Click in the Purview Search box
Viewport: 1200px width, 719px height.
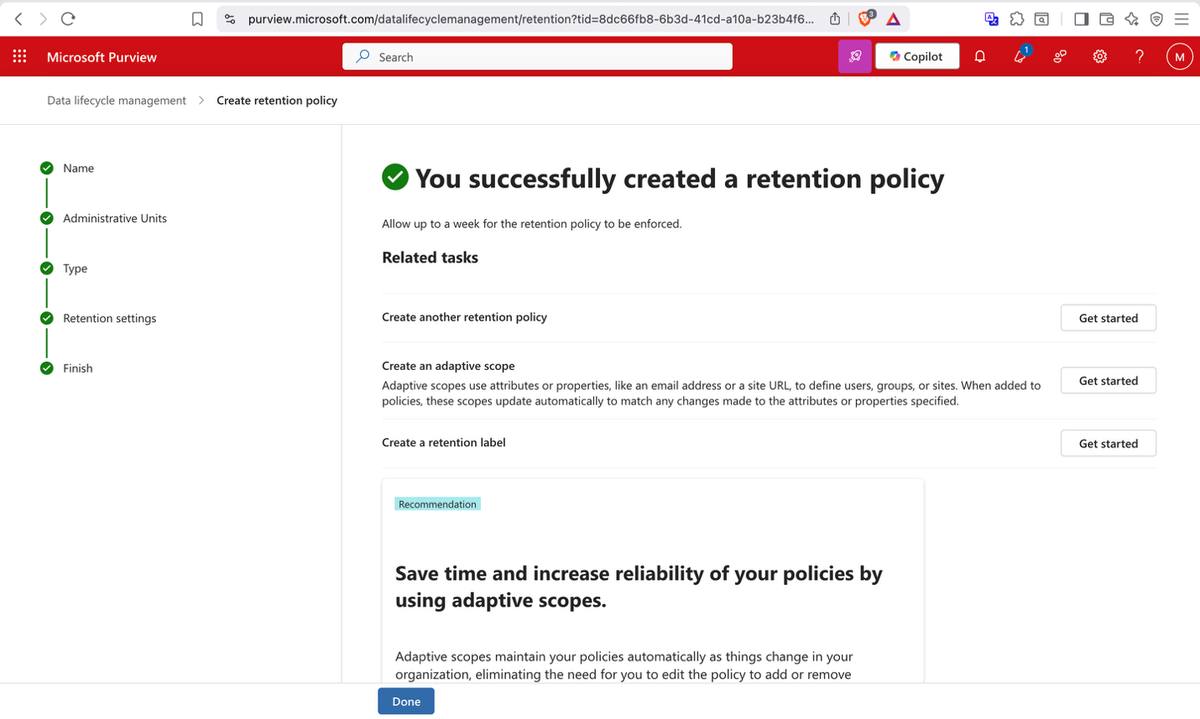click(x=537, y=57)
